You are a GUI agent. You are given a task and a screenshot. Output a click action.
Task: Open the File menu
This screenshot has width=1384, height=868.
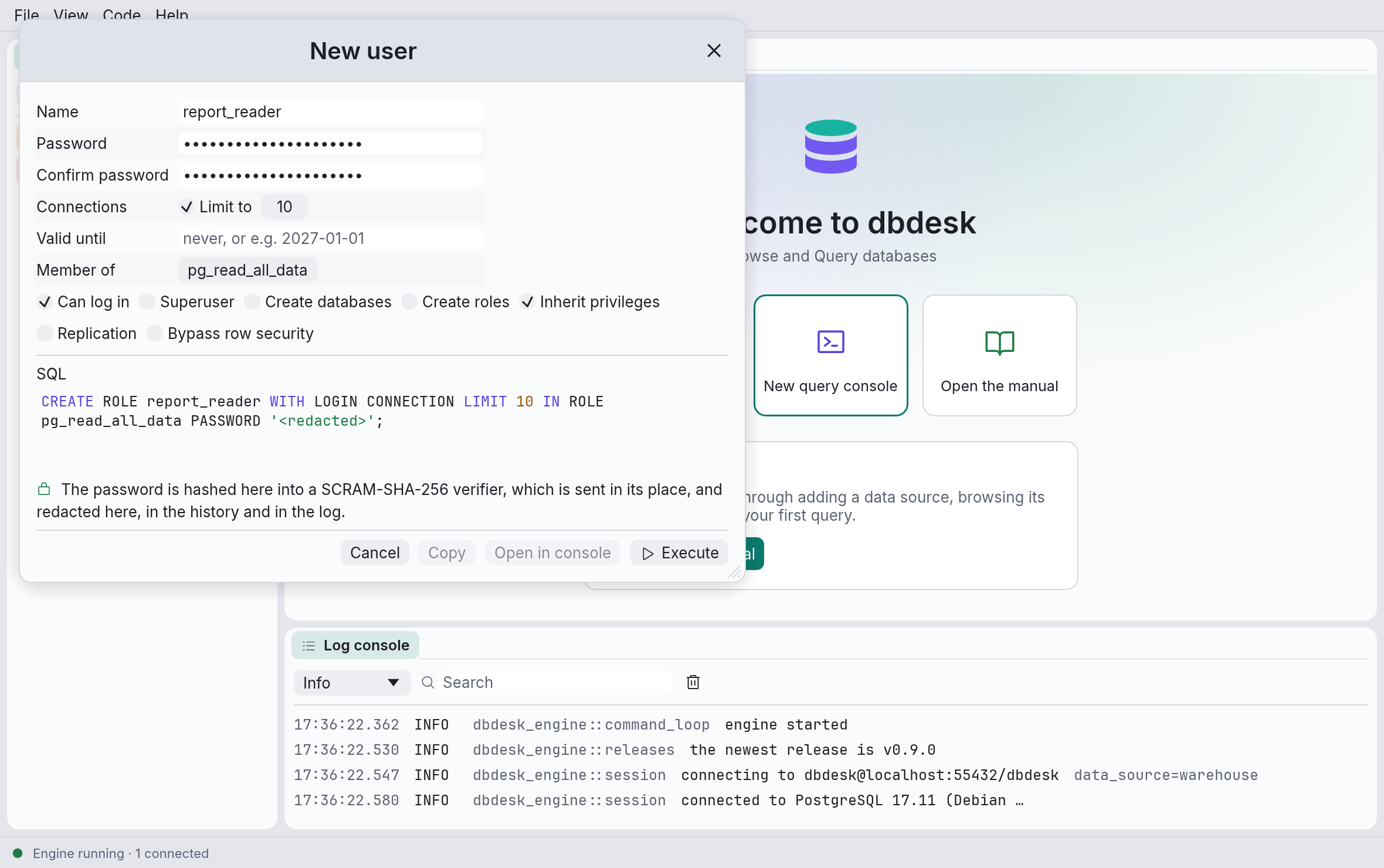point(26,15)
